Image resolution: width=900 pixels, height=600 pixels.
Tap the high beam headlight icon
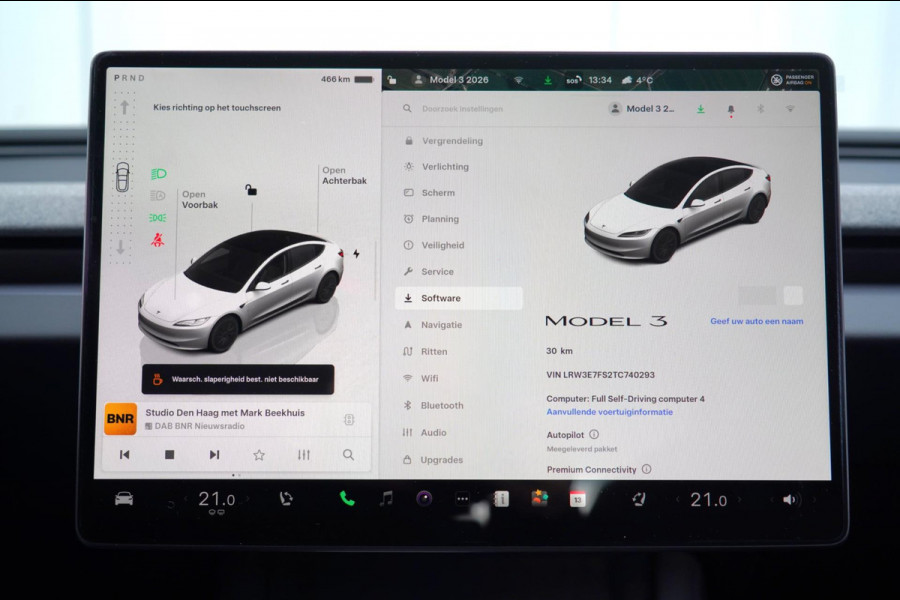pos(158,174)
